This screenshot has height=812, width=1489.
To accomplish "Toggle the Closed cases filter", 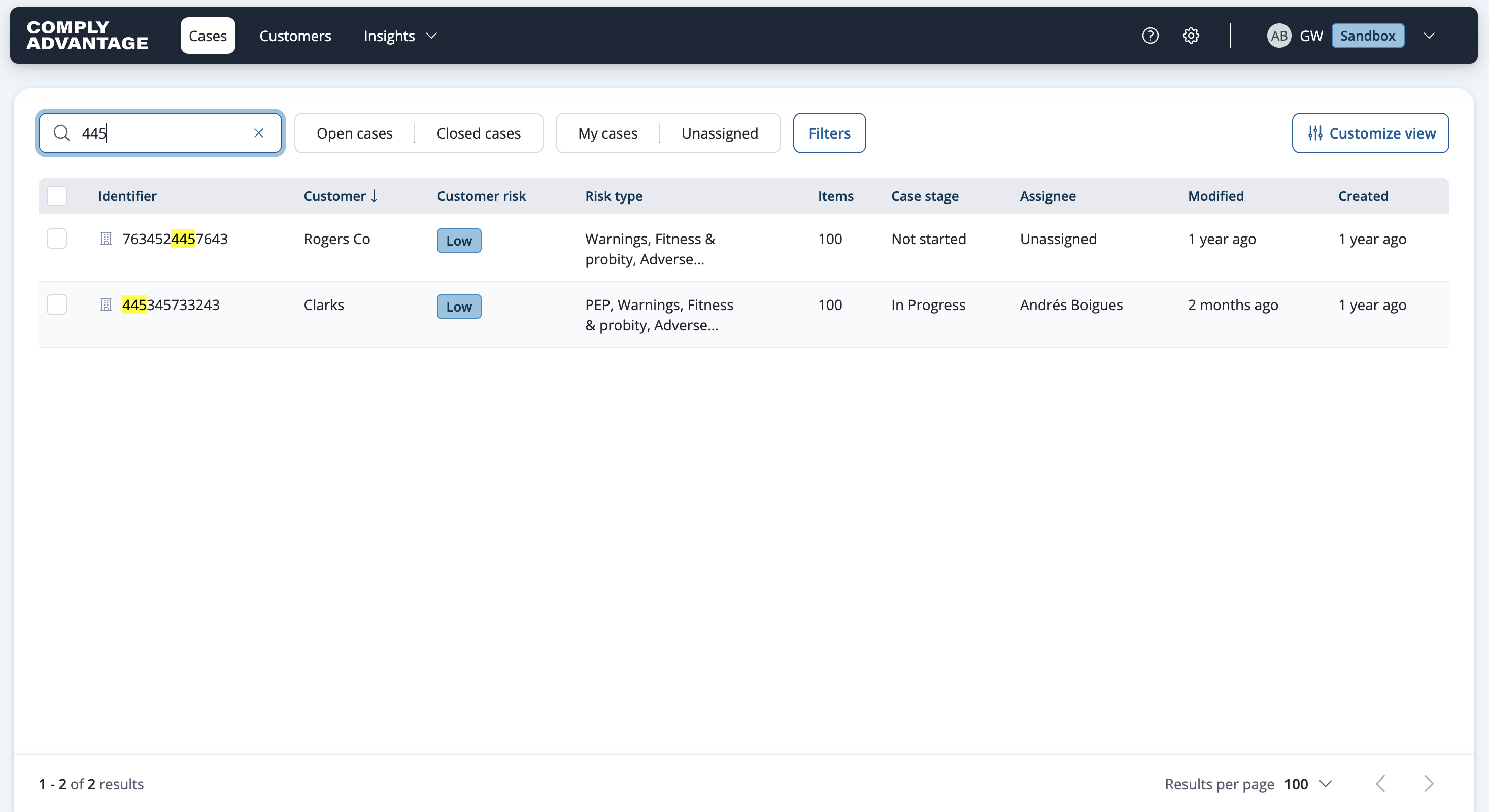I will click(479, 133).
